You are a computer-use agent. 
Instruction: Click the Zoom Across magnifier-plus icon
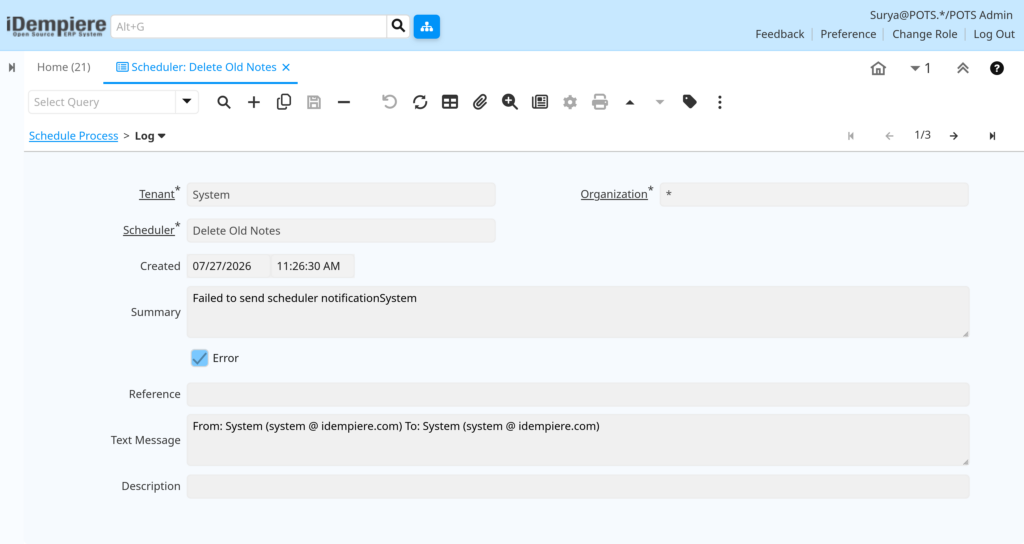pos(510,102)
